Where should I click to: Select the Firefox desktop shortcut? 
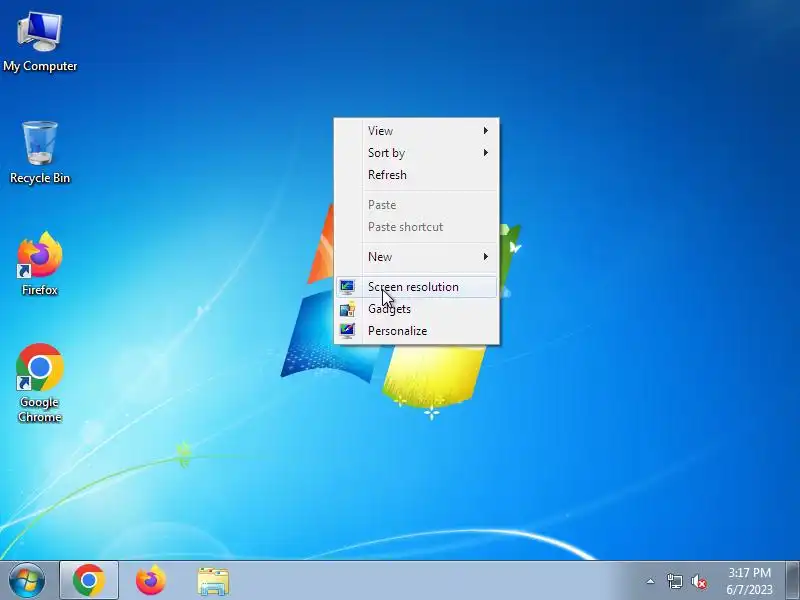tap(40, 264)
